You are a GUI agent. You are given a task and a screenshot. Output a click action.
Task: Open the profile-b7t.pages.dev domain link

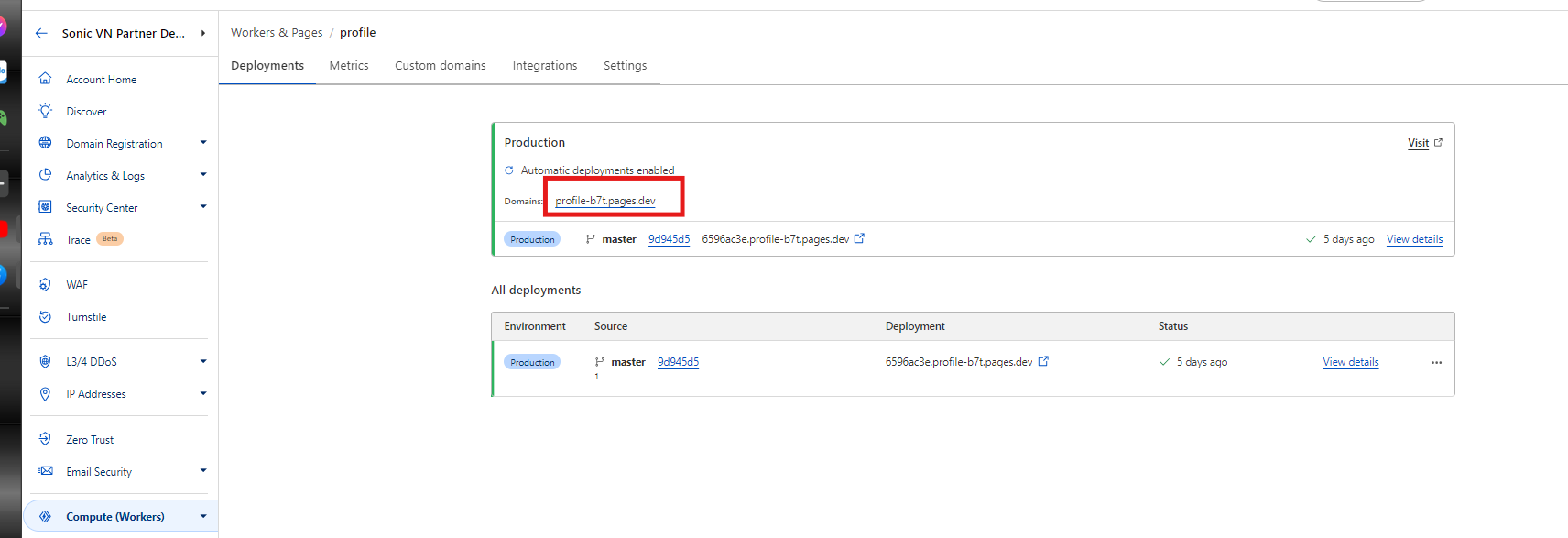click(605, 201)
